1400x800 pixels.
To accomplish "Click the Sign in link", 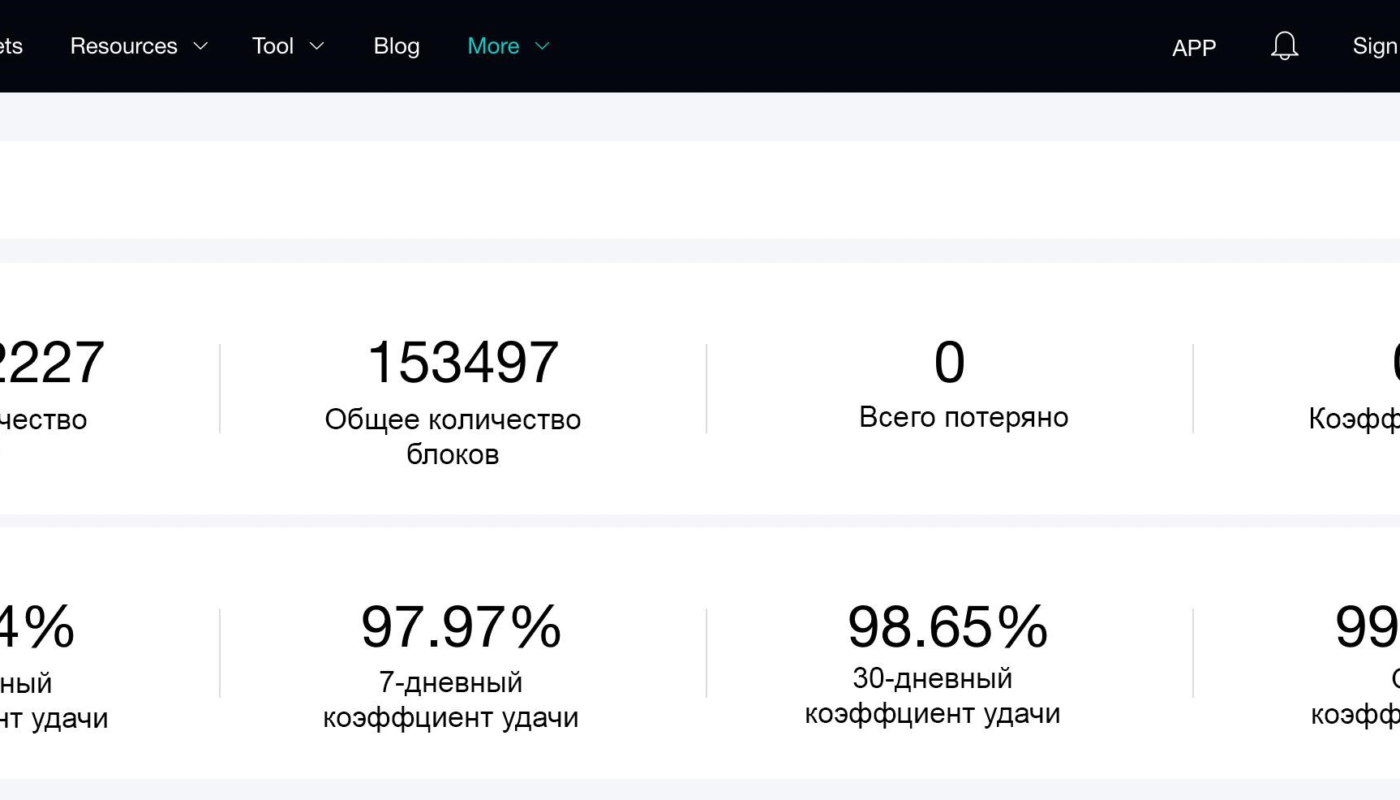I will pyautogui.click(x=1375, y=46).
